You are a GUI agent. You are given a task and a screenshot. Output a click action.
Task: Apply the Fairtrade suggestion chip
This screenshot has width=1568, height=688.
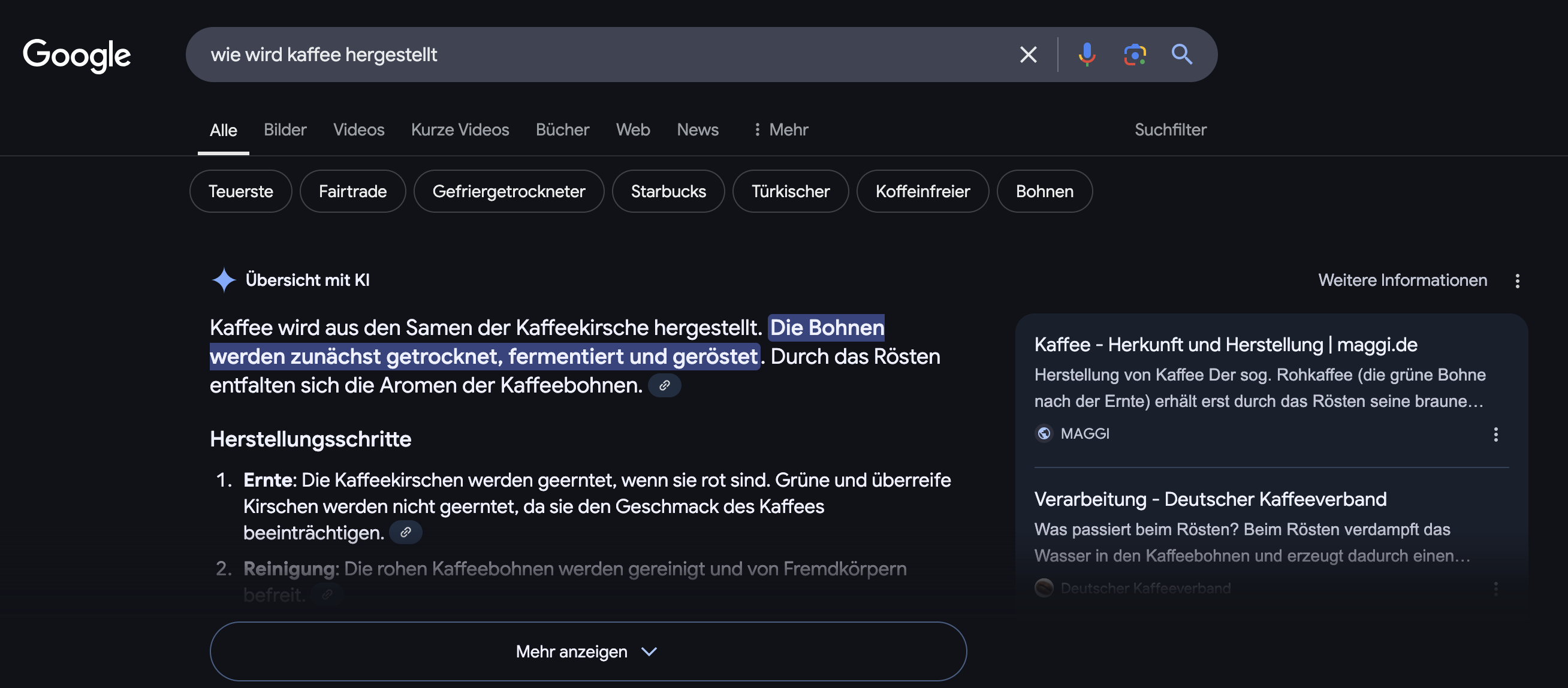pos(352,191)
